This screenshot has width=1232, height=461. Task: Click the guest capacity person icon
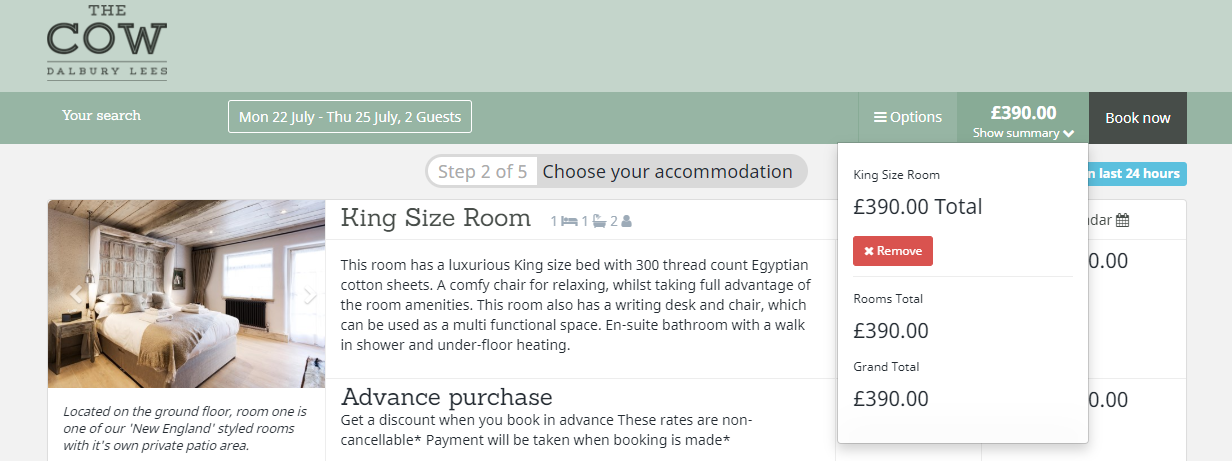tap(627, 221)
